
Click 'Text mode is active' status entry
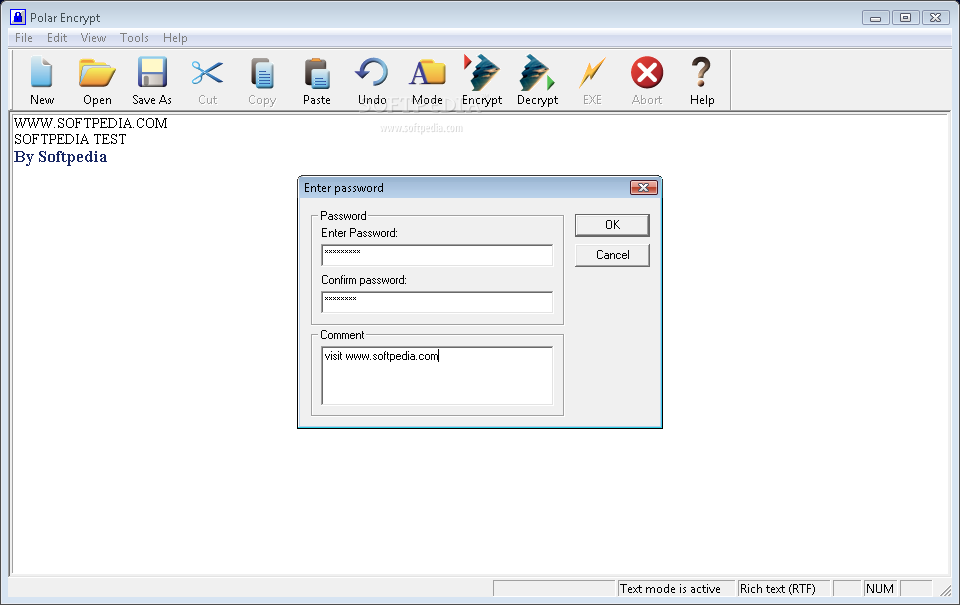(670, 588)
